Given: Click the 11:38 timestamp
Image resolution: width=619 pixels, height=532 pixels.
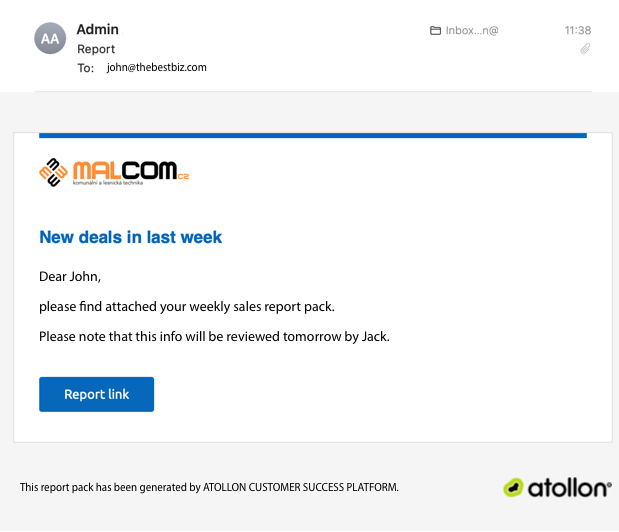Looking at the screenshot, I should (x=578, y=31).
